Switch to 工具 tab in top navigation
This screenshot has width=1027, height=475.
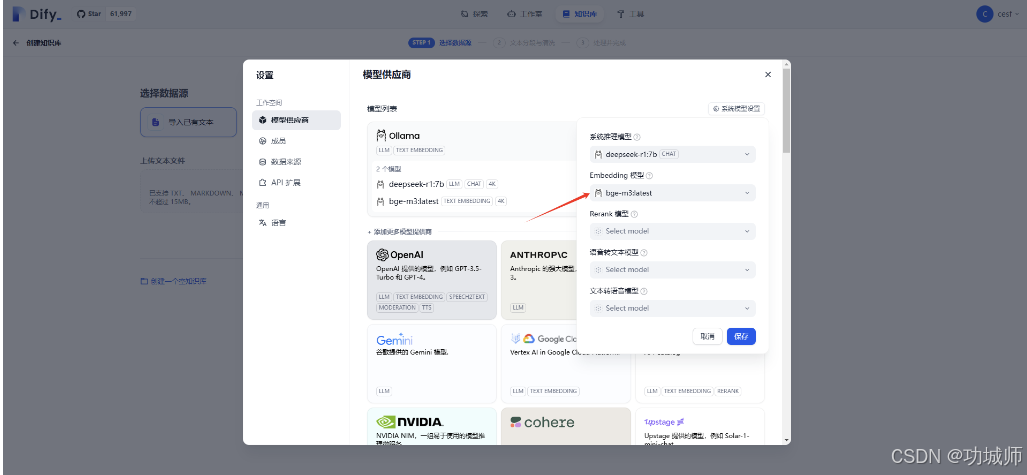630,14
